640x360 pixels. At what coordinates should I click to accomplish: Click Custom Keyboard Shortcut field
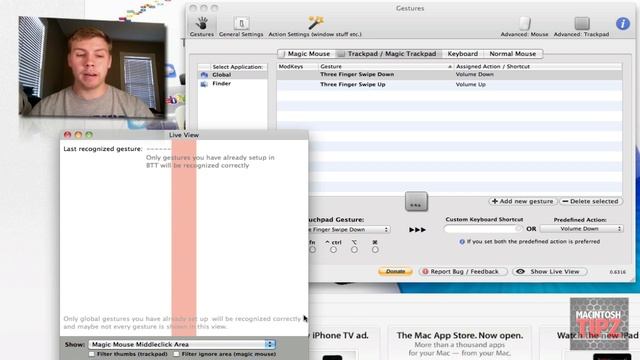(483, 229)
